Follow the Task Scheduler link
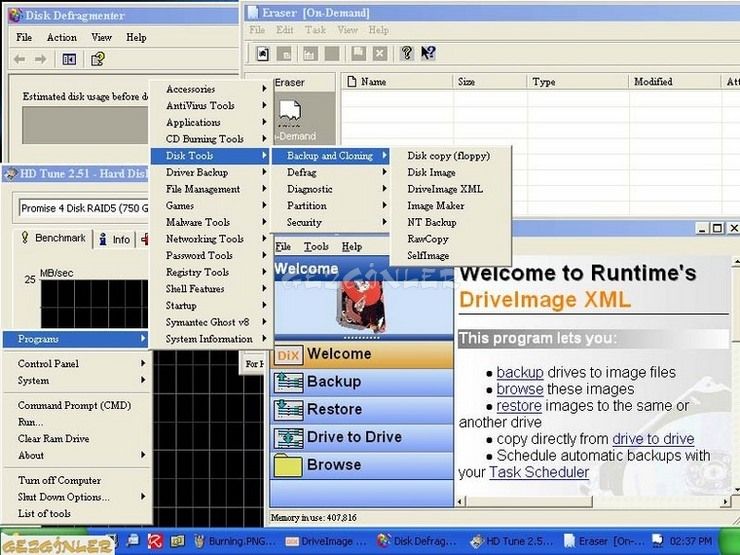 (x=539, y=472)
